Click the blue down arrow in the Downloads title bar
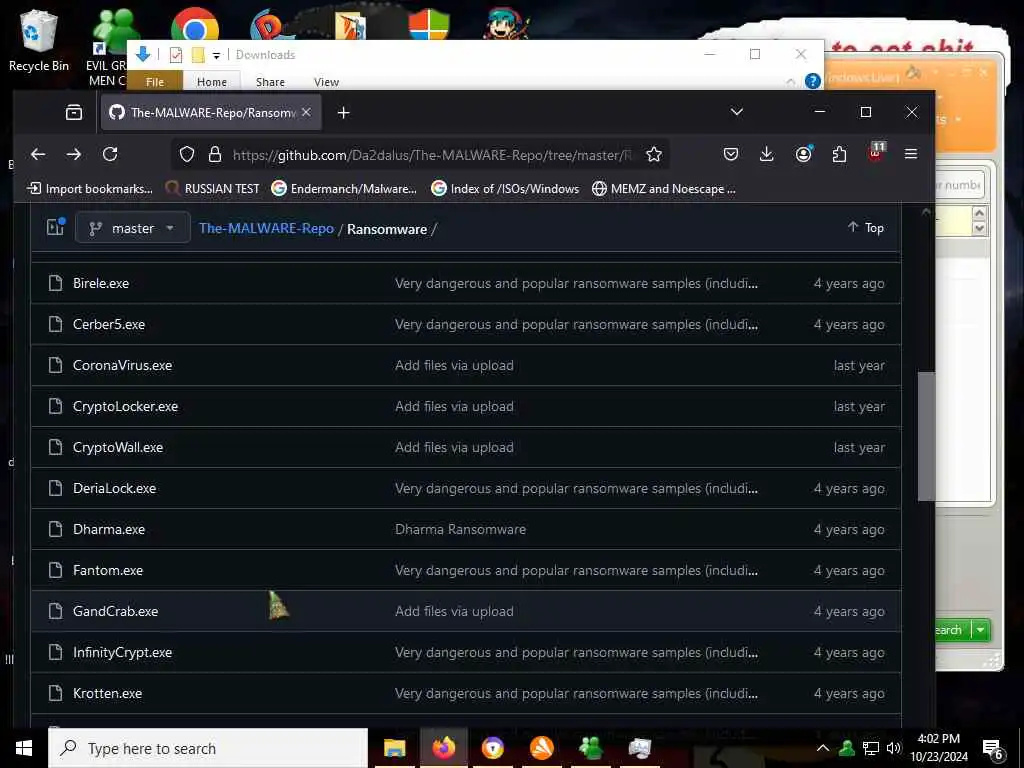Viewport: 1024px width, 768px height. click(x=143, y=54)
